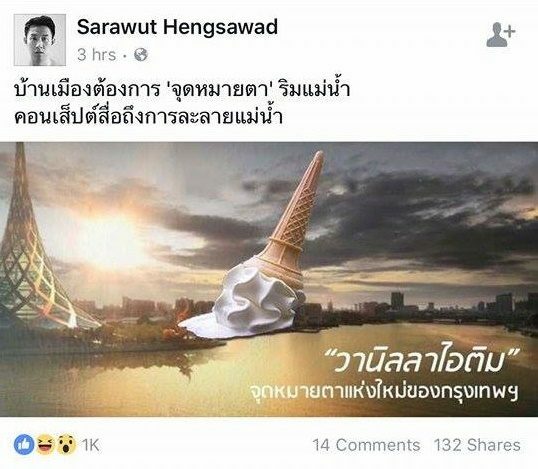This screenshot has width=538, height=469.
Task: Open the melting ice cream cone photo
Action: click(269, 279)
